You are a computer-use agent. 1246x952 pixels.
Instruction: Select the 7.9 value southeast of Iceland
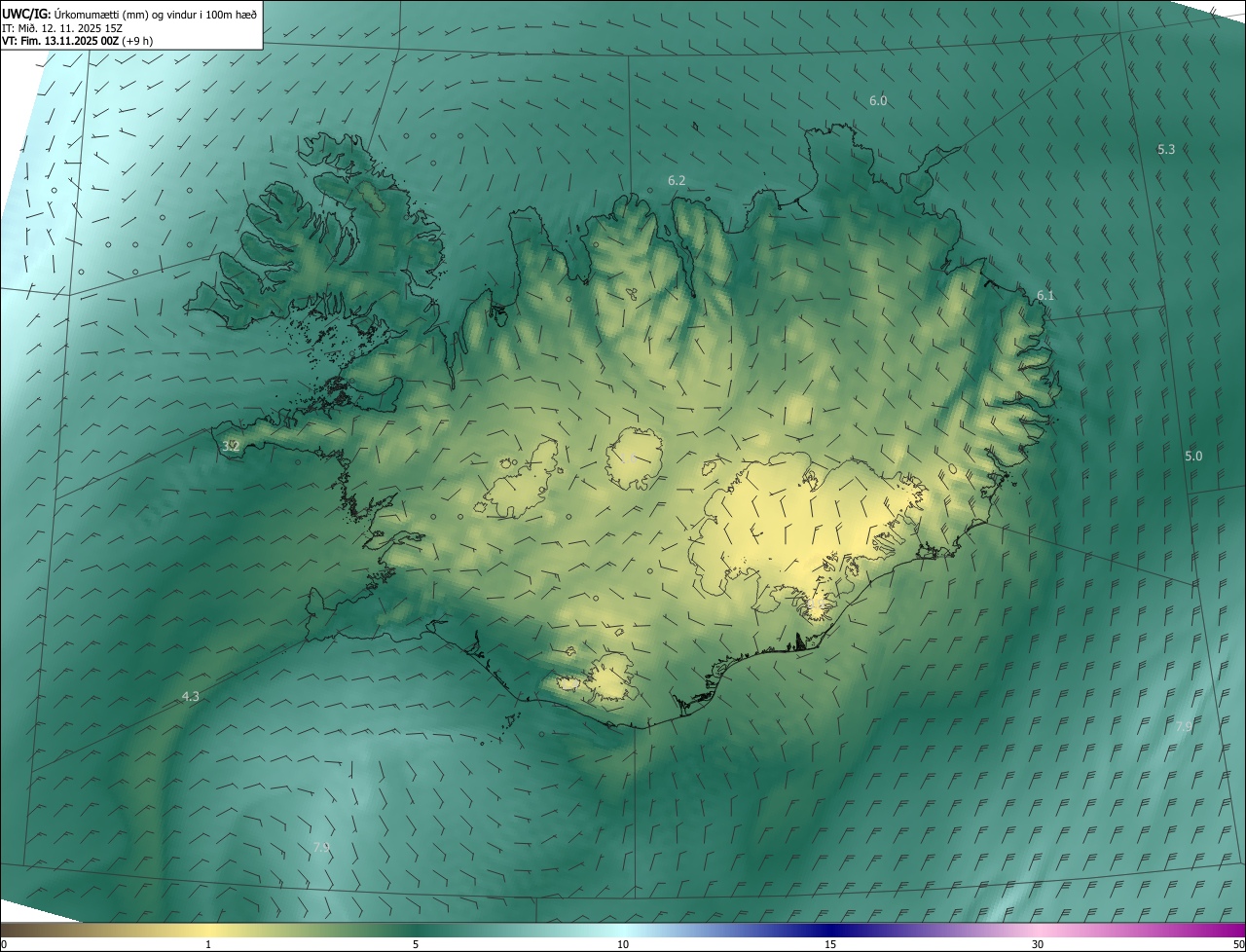point(1184,727)
